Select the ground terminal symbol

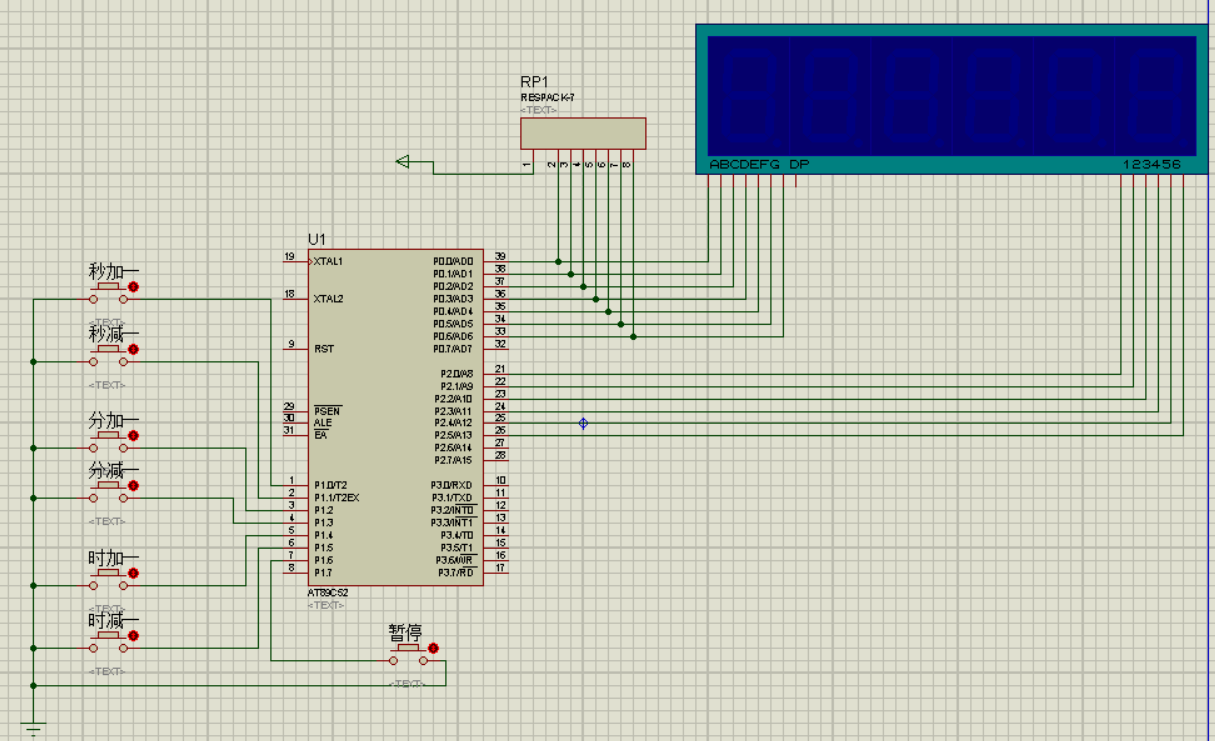tap(34, 729)
